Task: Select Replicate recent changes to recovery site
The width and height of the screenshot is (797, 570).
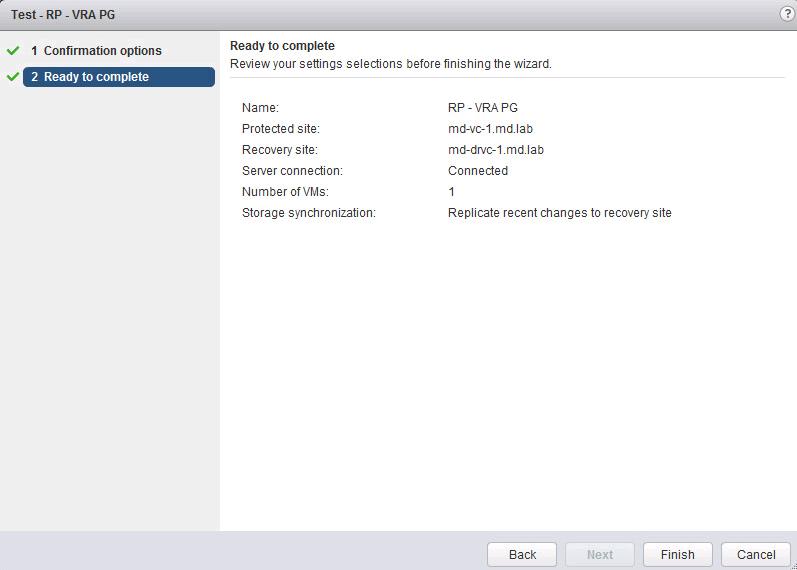Action: pos(560,213)
